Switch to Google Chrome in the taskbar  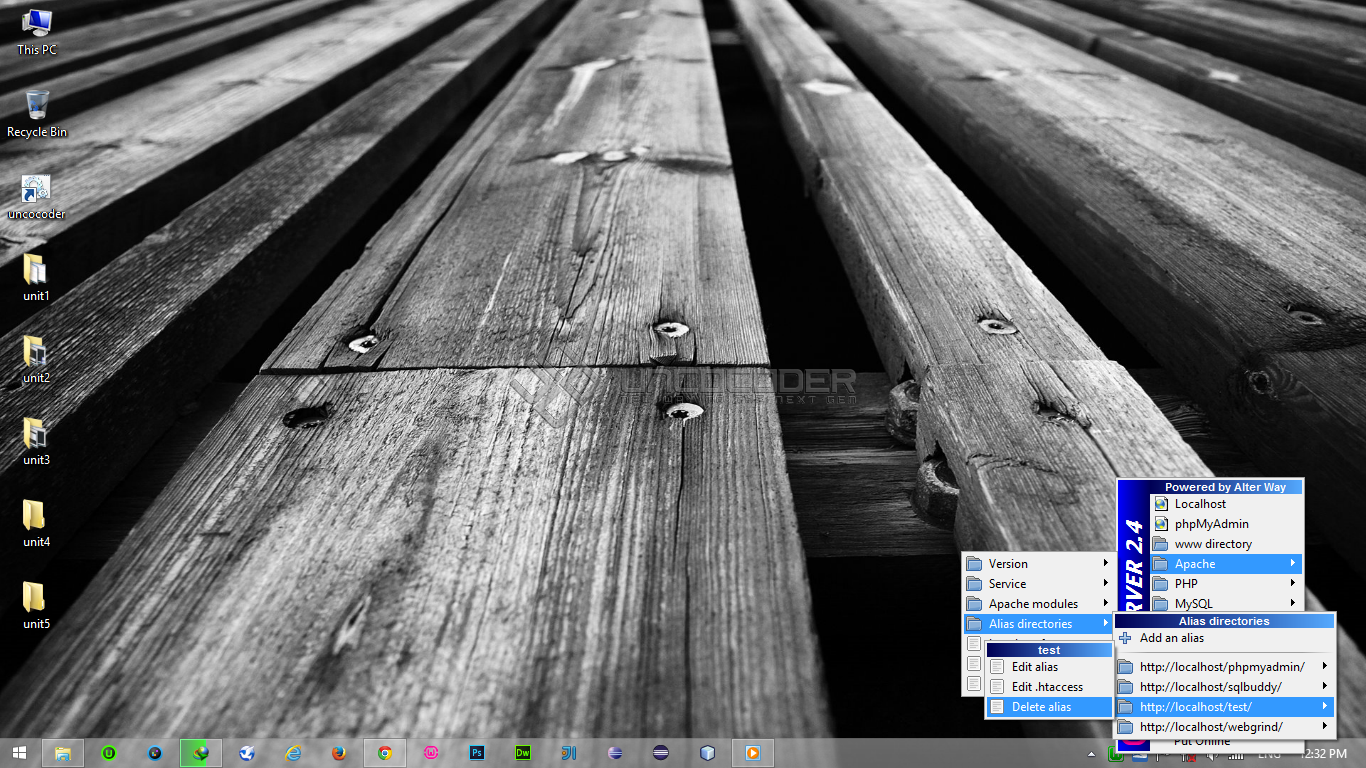click(x=385, y=753)
